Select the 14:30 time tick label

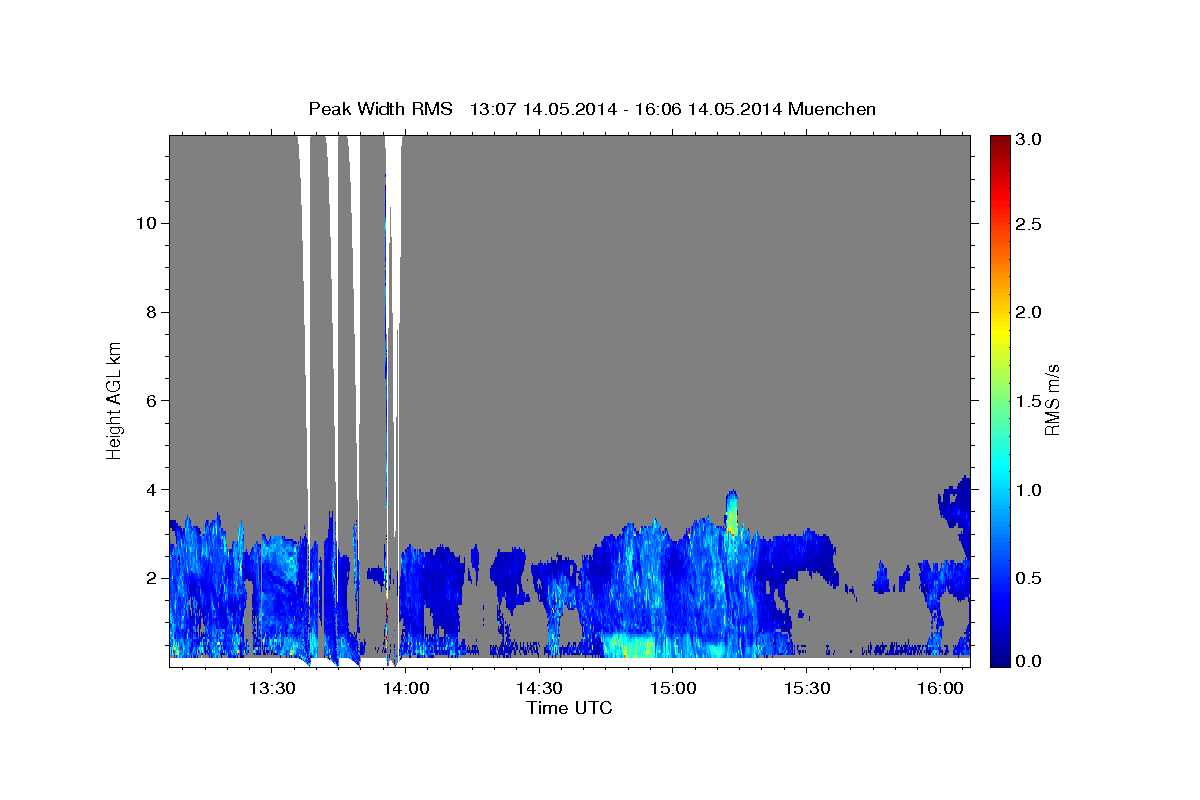tap(539, 688)
